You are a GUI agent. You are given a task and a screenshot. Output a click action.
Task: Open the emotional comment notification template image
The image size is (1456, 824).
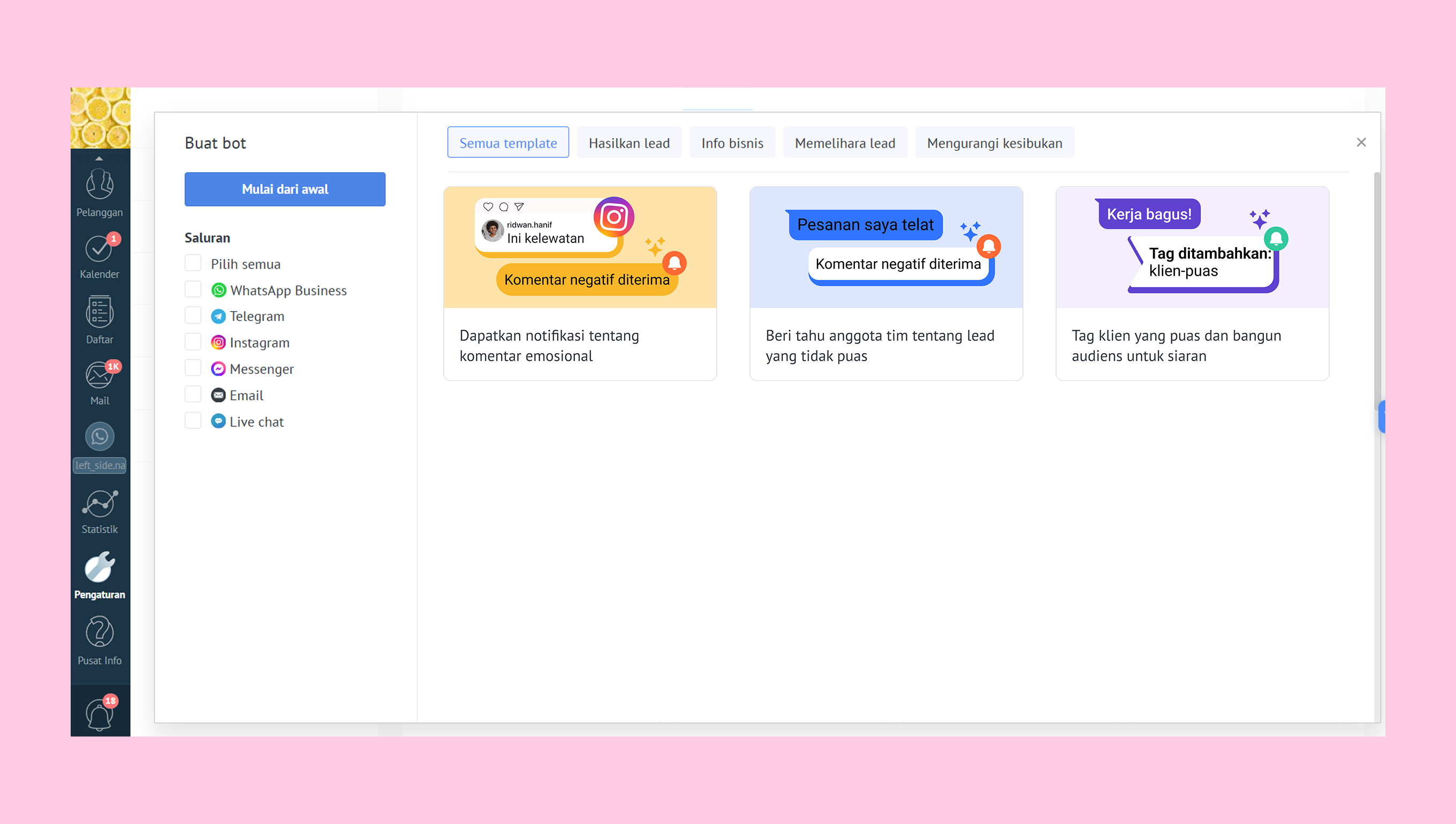(x=580, y=247)
